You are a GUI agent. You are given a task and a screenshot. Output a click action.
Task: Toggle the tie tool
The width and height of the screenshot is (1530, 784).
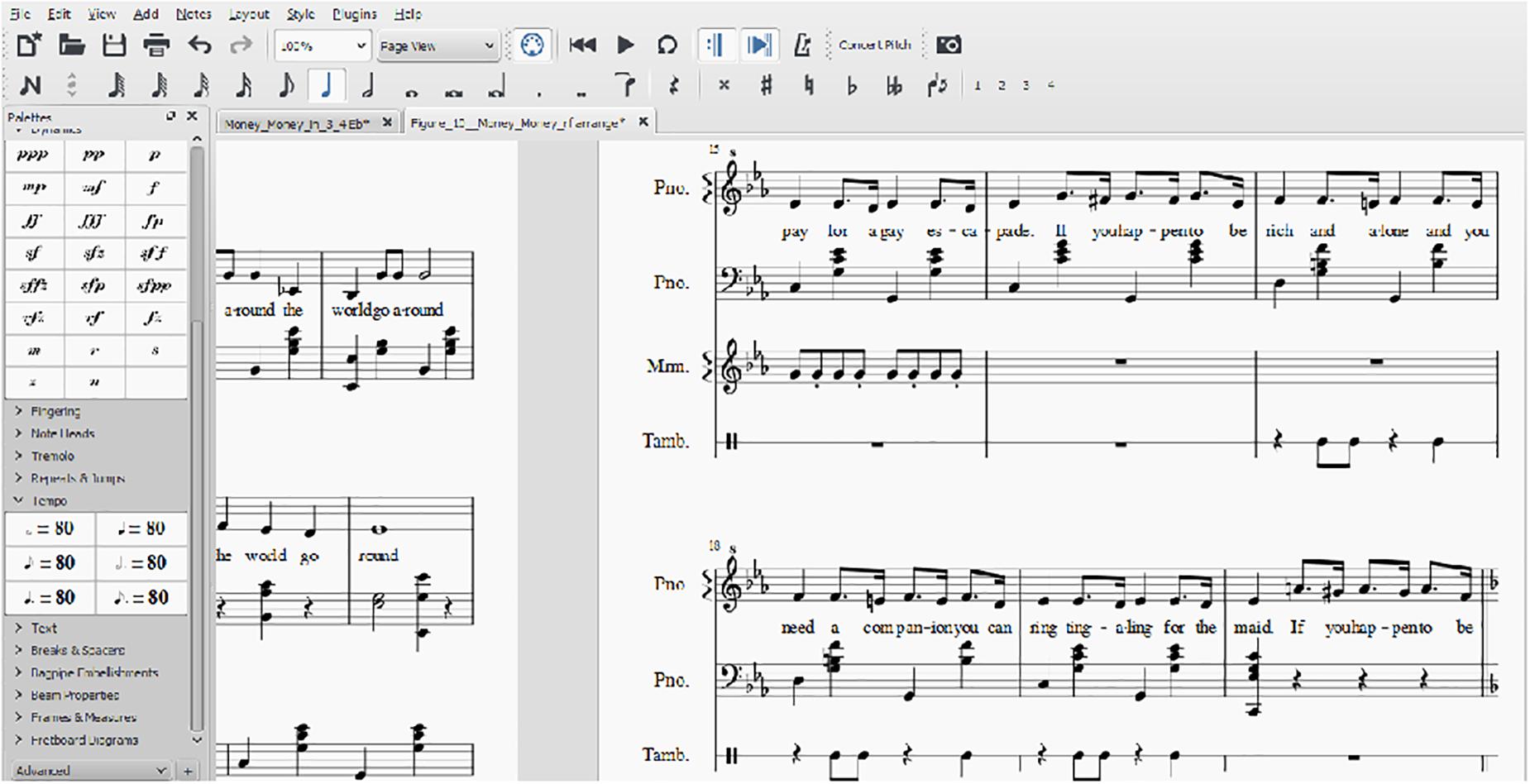pos(626,84)
